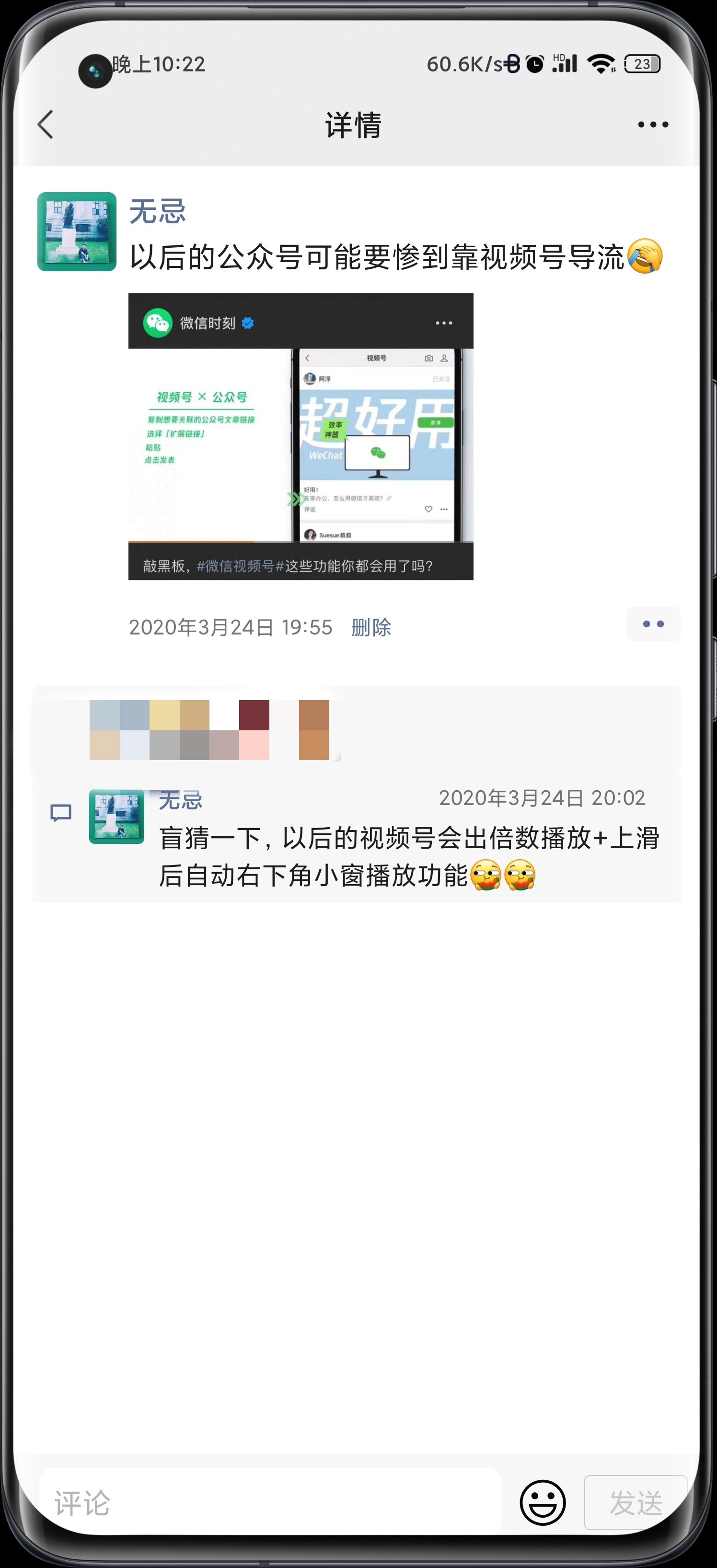This screenshot has height=1568, width=717.
Task: Tap the 无忌 name in the comment
Action: coord(181,800)
